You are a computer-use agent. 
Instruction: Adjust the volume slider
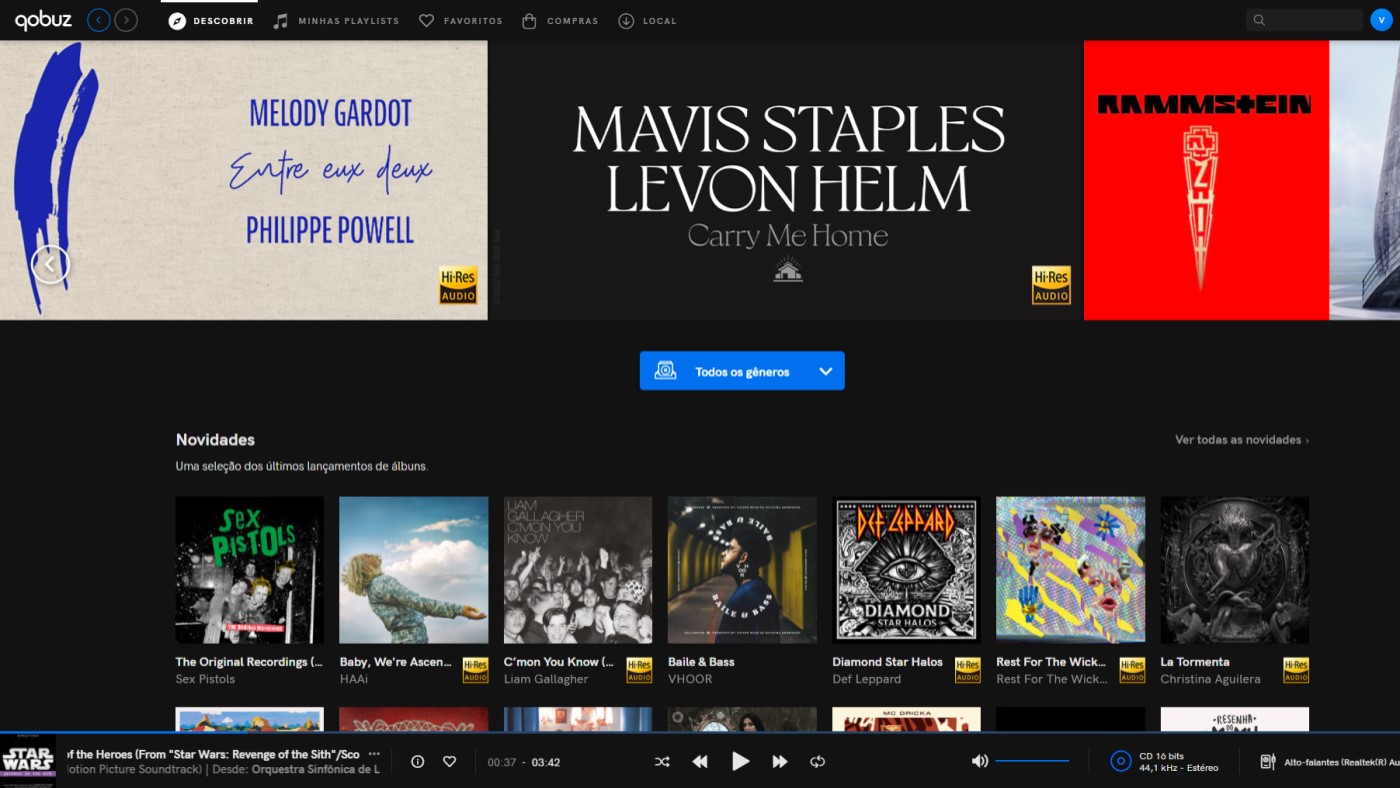click(1032, 761)
